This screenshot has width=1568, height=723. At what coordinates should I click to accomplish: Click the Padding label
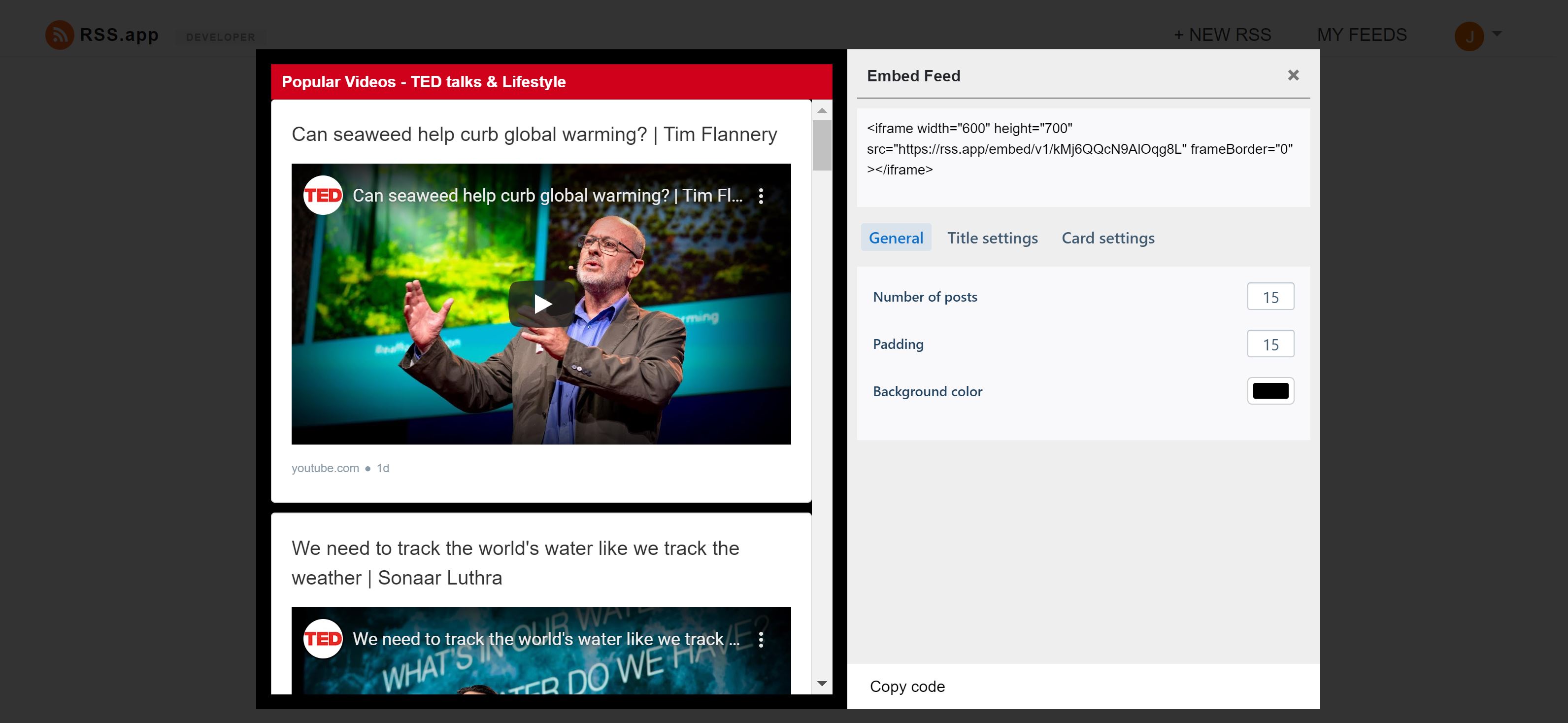coord(898,344)
